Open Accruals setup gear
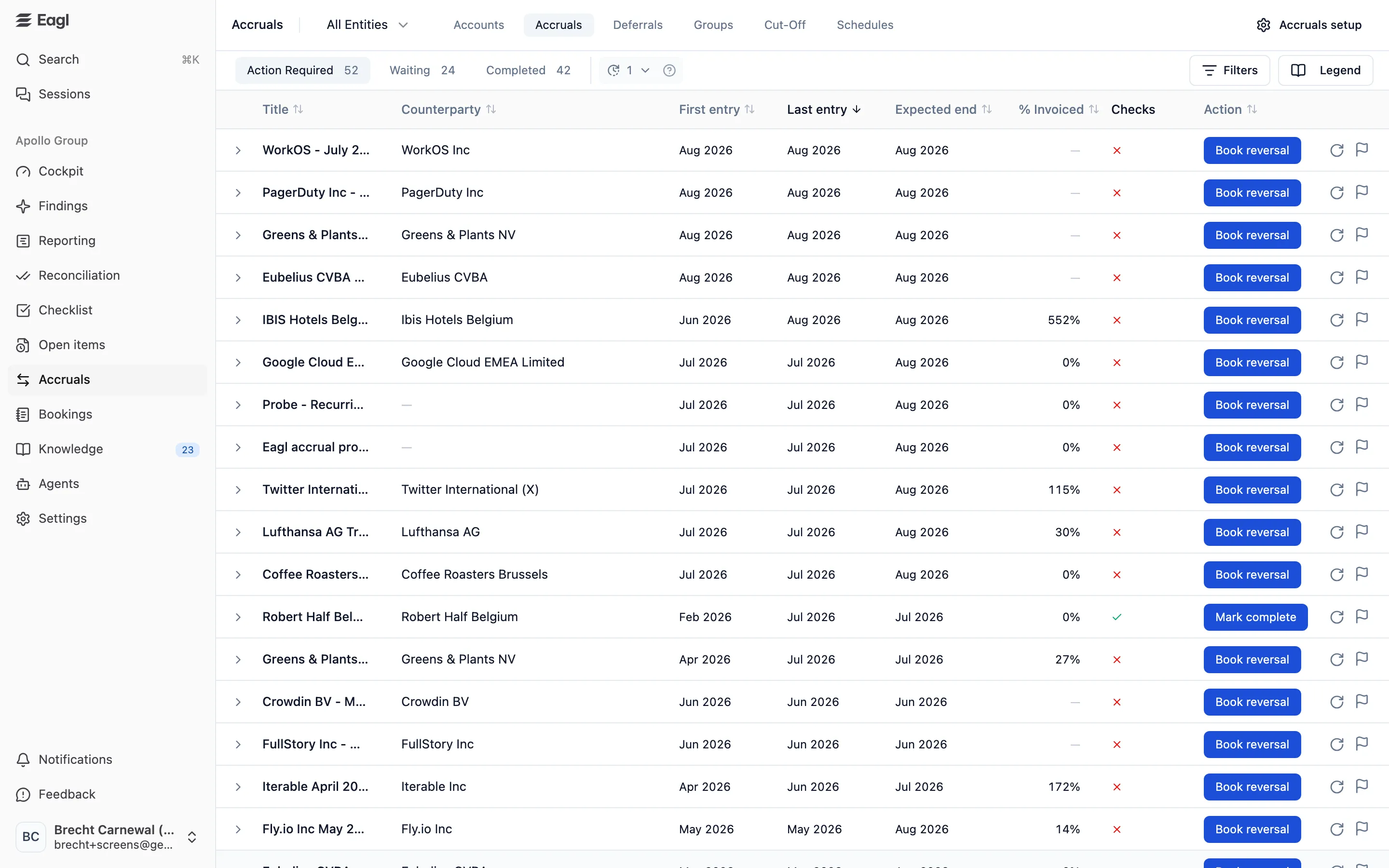Screen dimensions: 1389x868 [1308, 25]
